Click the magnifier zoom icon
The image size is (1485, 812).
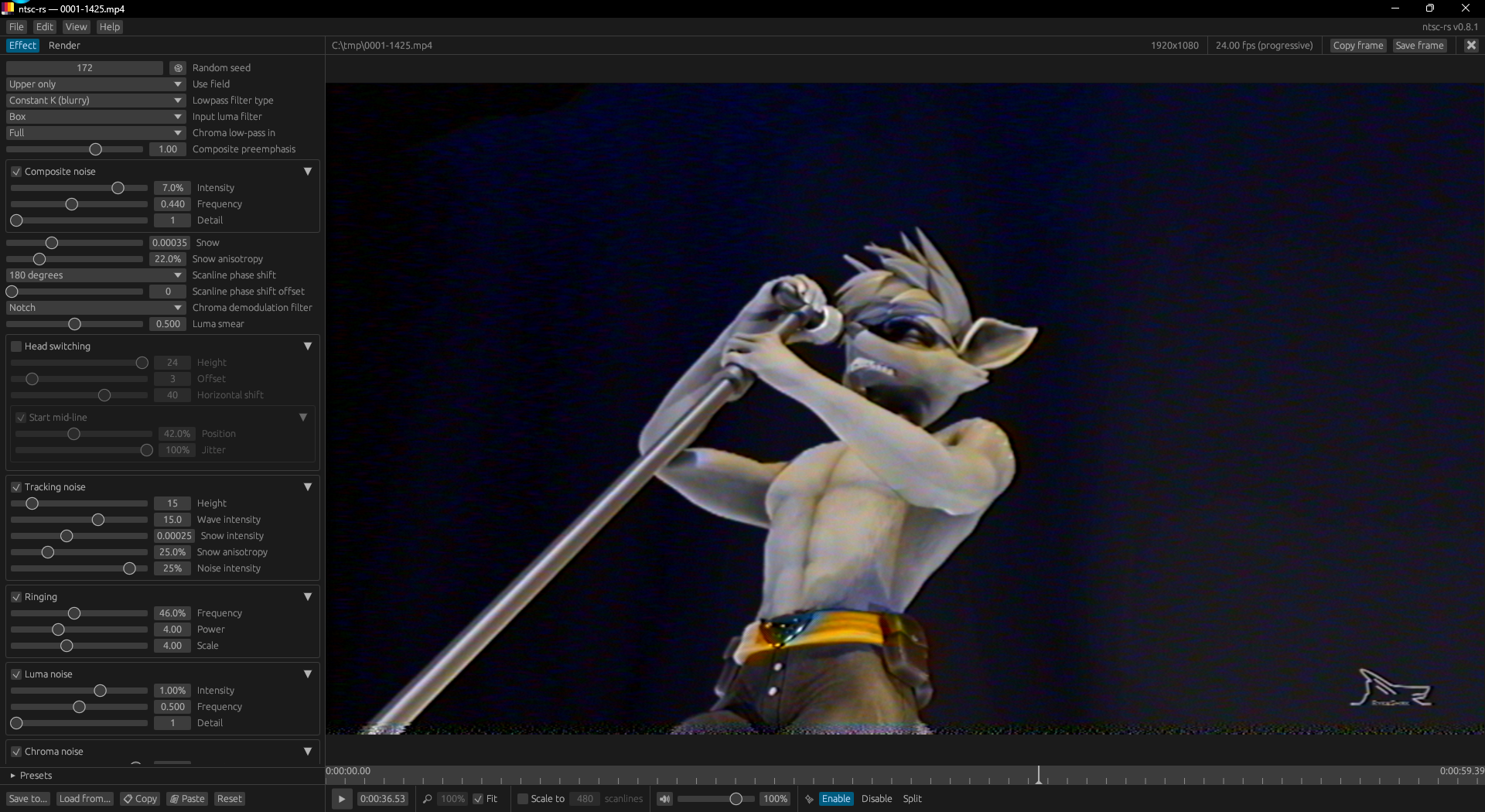pos(427,799)
